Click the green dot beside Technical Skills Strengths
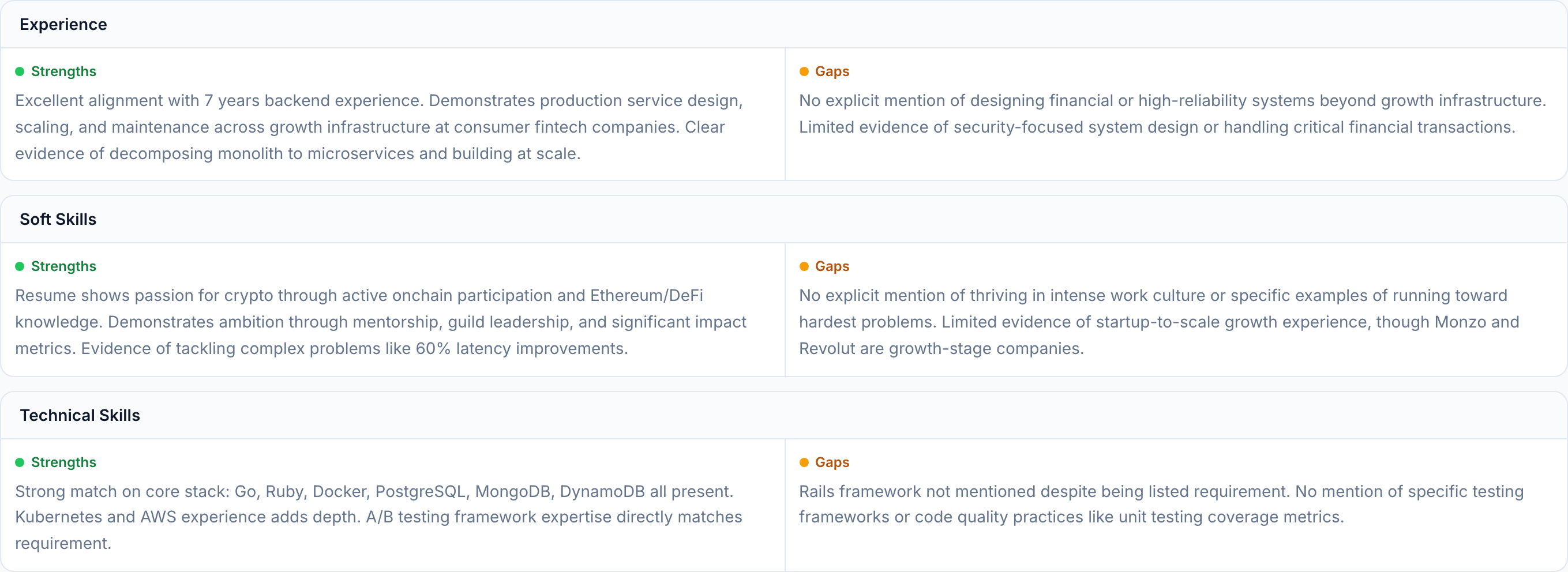The width and height of the screenshot is (1568, 572). coord(20,462)
